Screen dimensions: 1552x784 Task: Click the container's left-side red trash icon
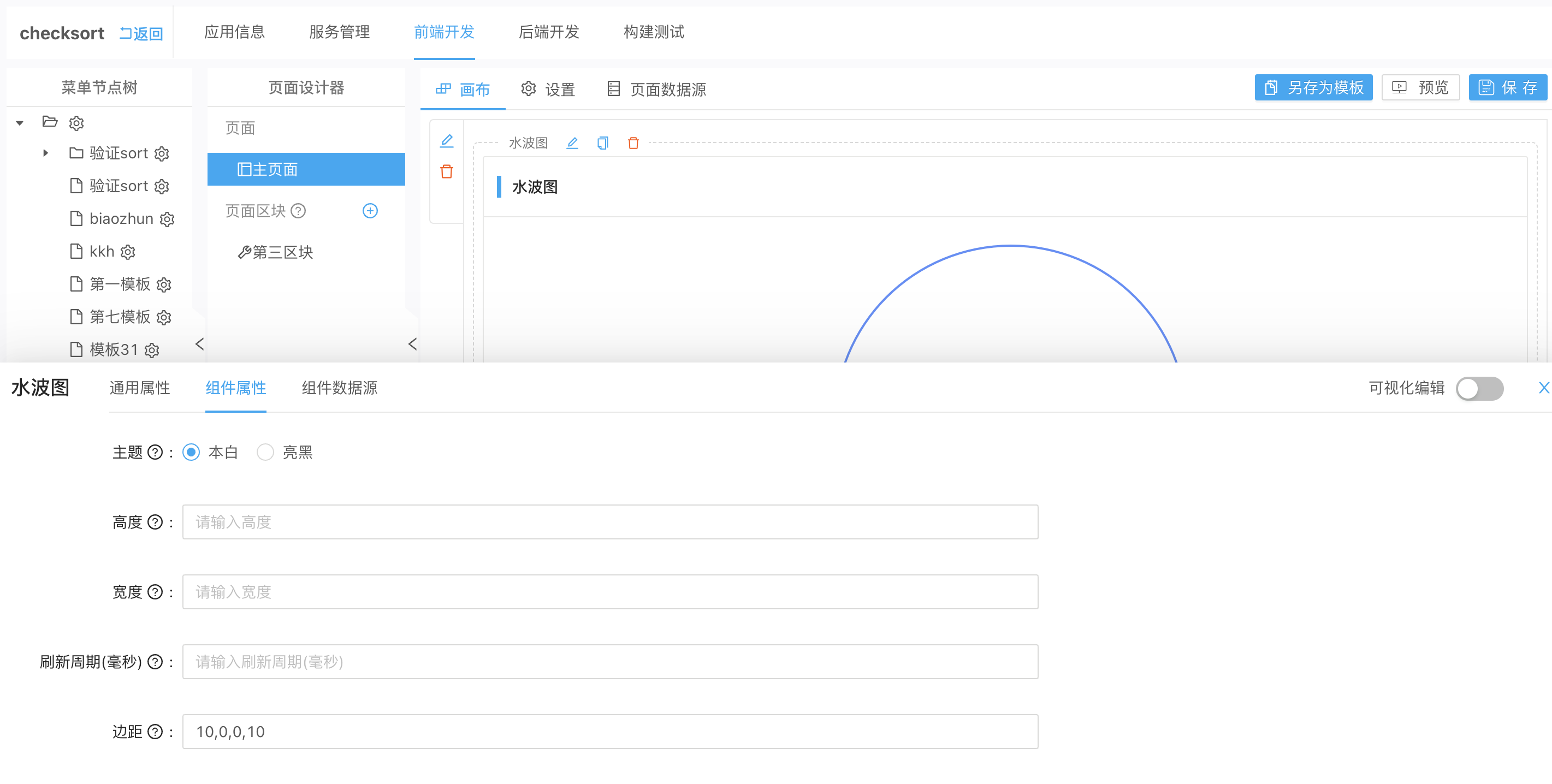tap(447, 171)
